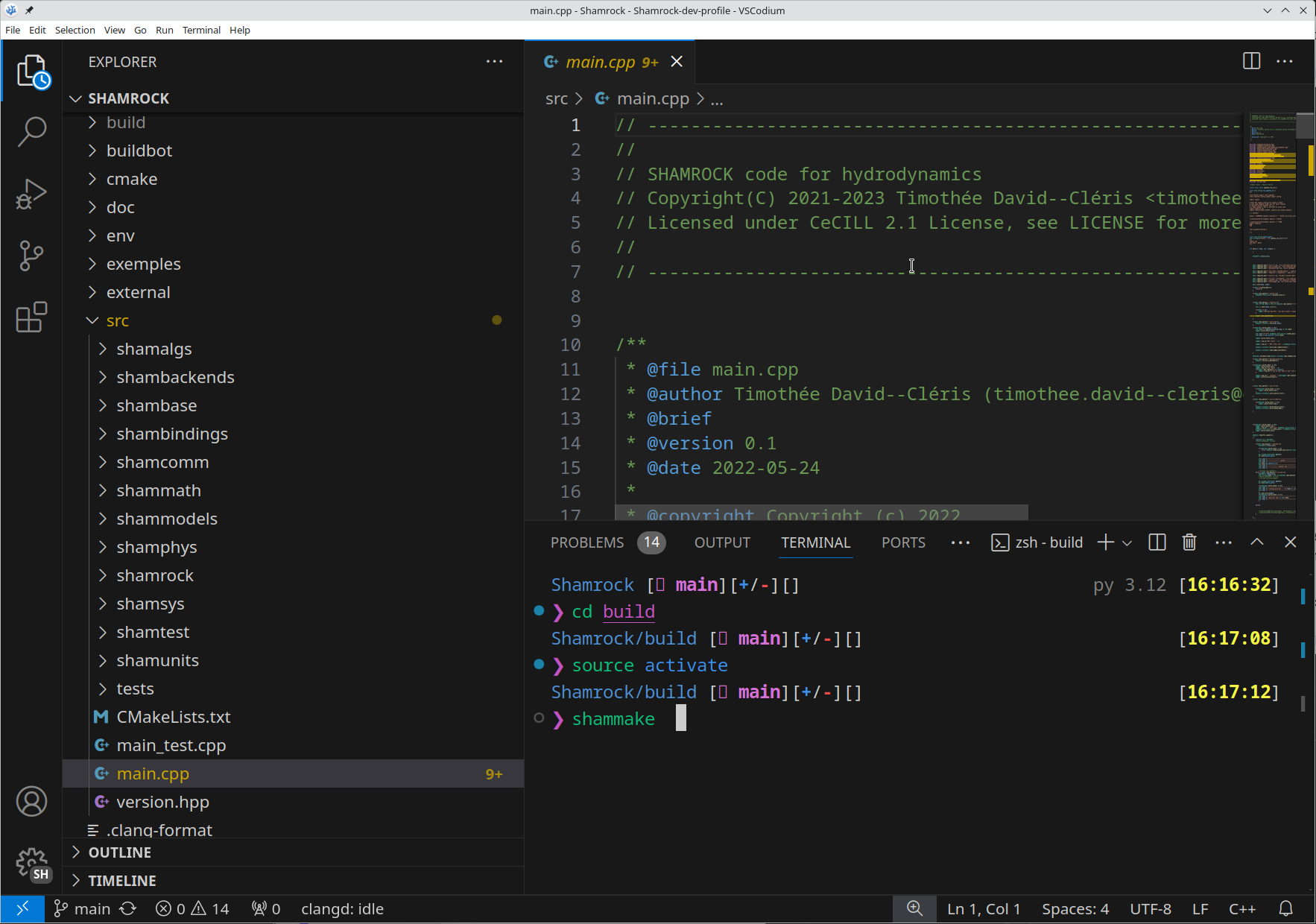Click main.cpp breadcrumb item
Screen dimensions: 1316x924
(643, 98)
